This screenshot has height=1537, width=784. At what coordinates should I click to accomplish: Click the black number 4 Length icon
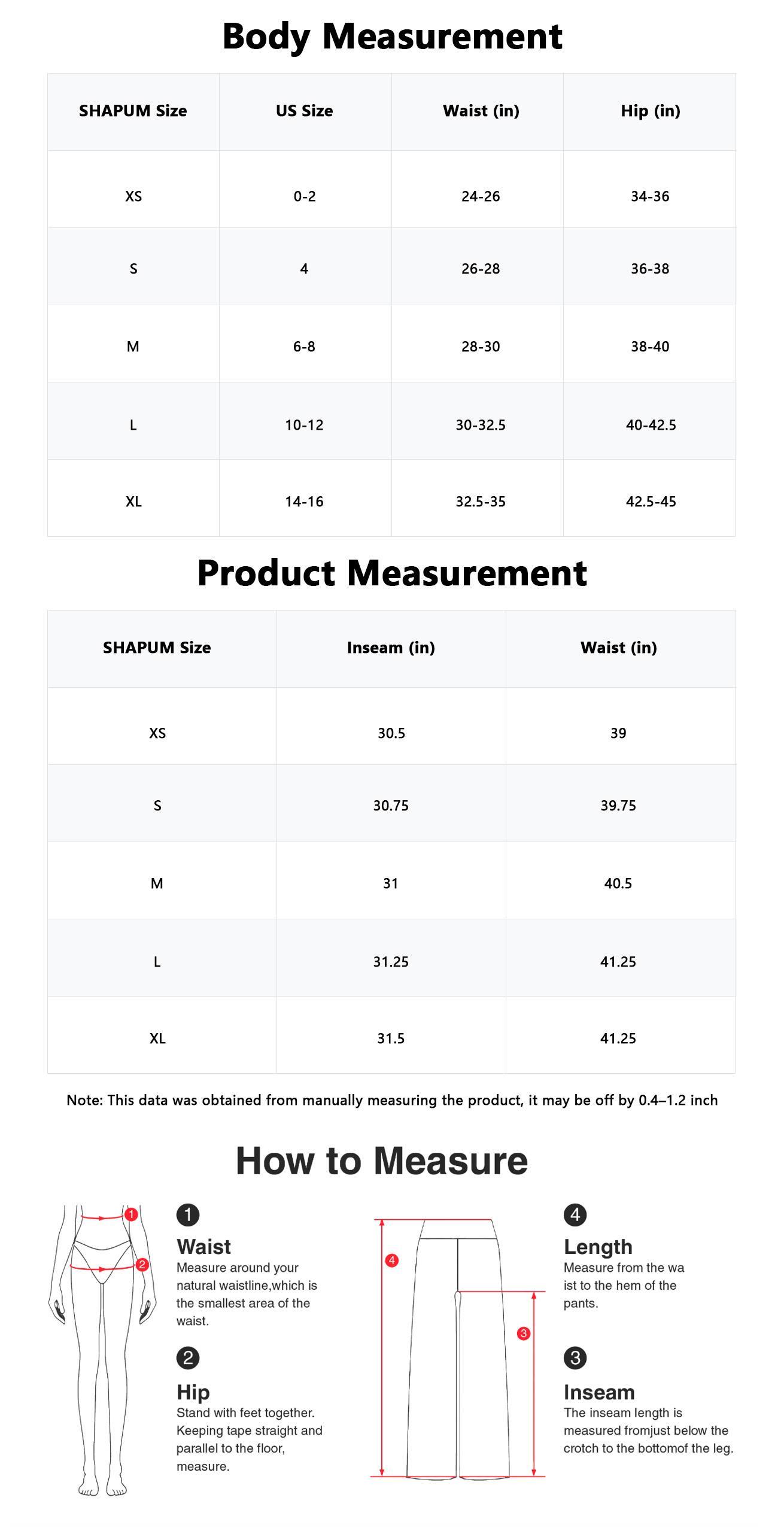click(575, 1215)
